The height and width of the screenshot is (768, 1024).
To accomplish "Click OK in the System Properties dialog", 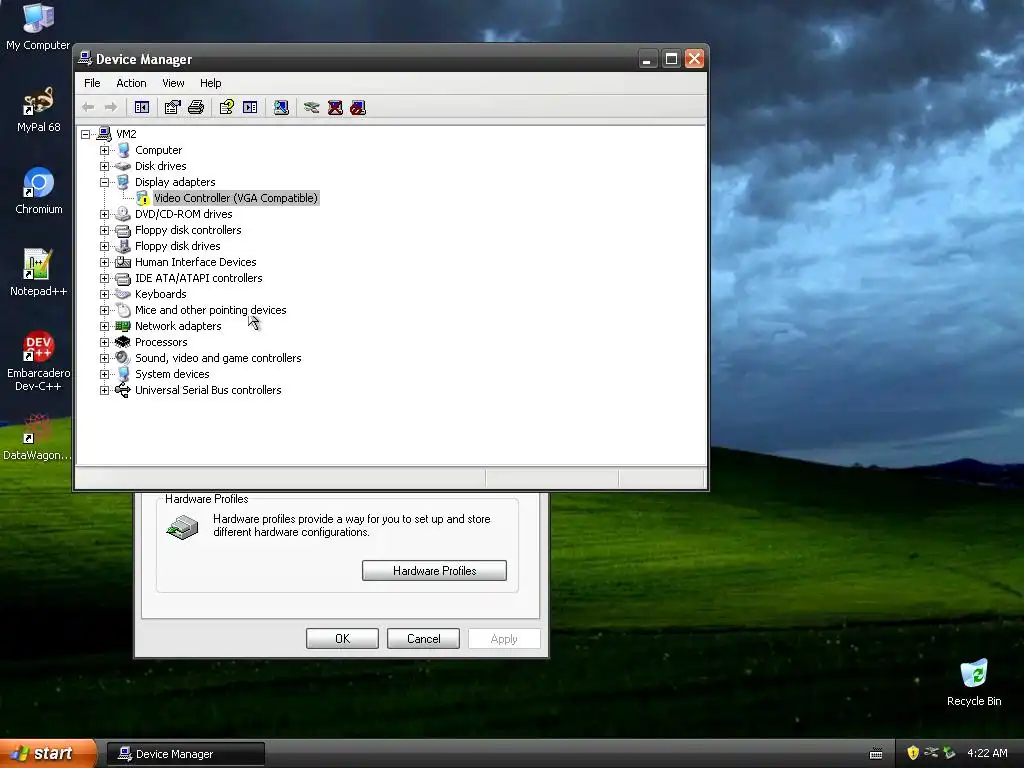I will click(342, 639).
